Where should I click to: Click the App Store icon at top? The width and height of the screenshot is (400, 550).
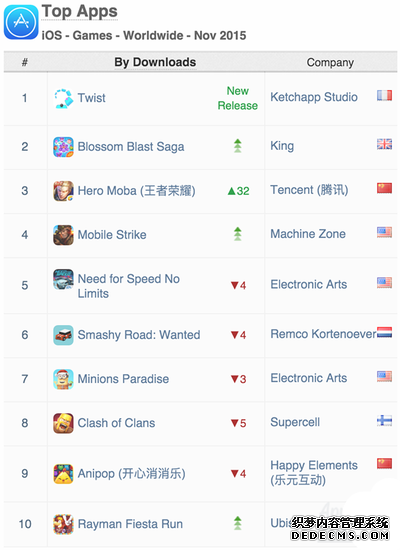pos(21,22)
